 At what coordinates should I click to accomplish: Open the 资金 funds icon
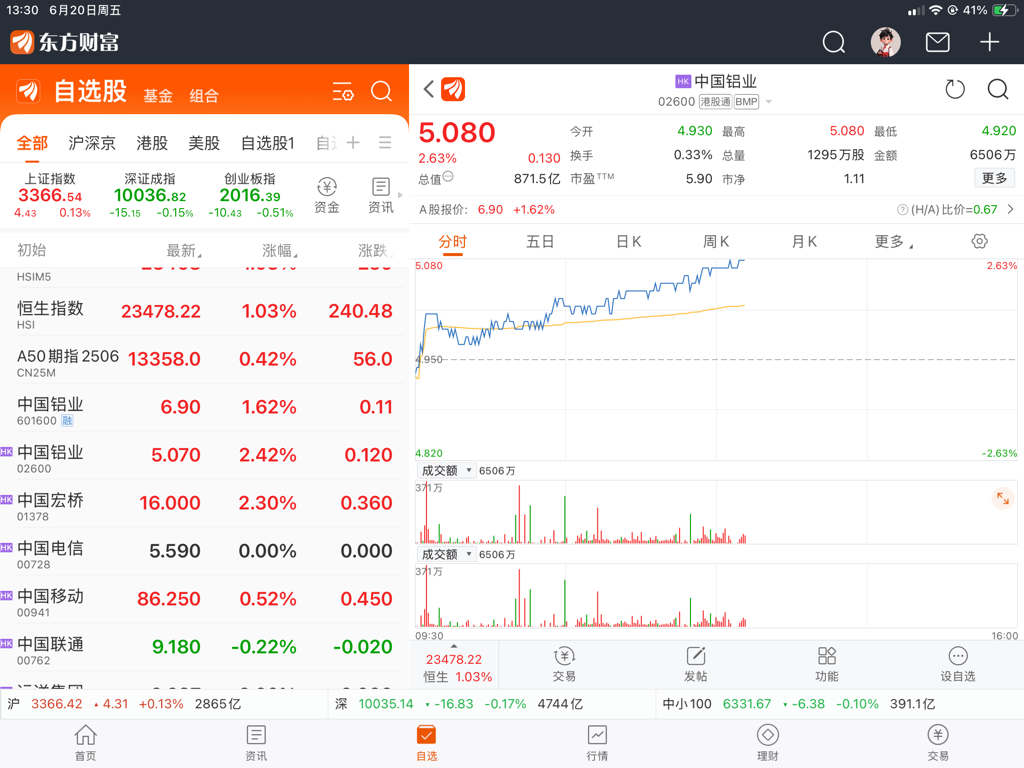(327, 196)
